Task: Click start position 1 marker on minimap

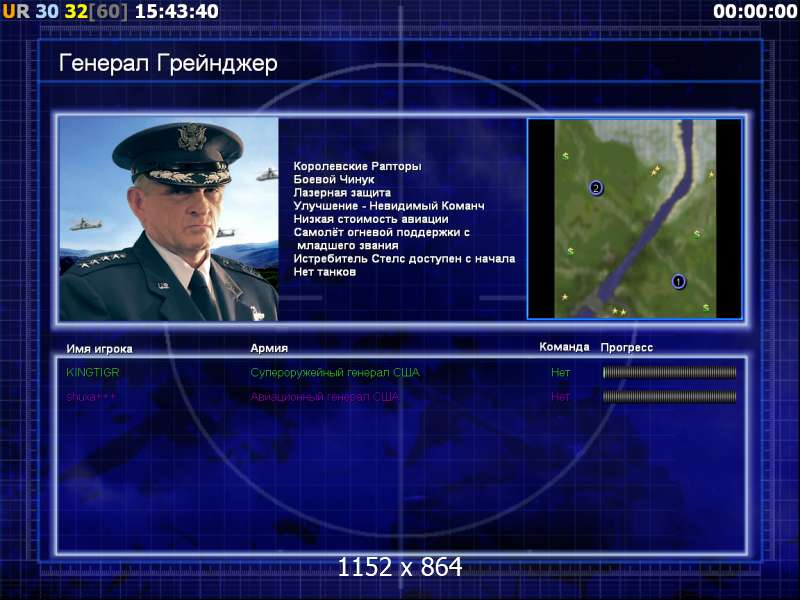Action: coord(678,281)
